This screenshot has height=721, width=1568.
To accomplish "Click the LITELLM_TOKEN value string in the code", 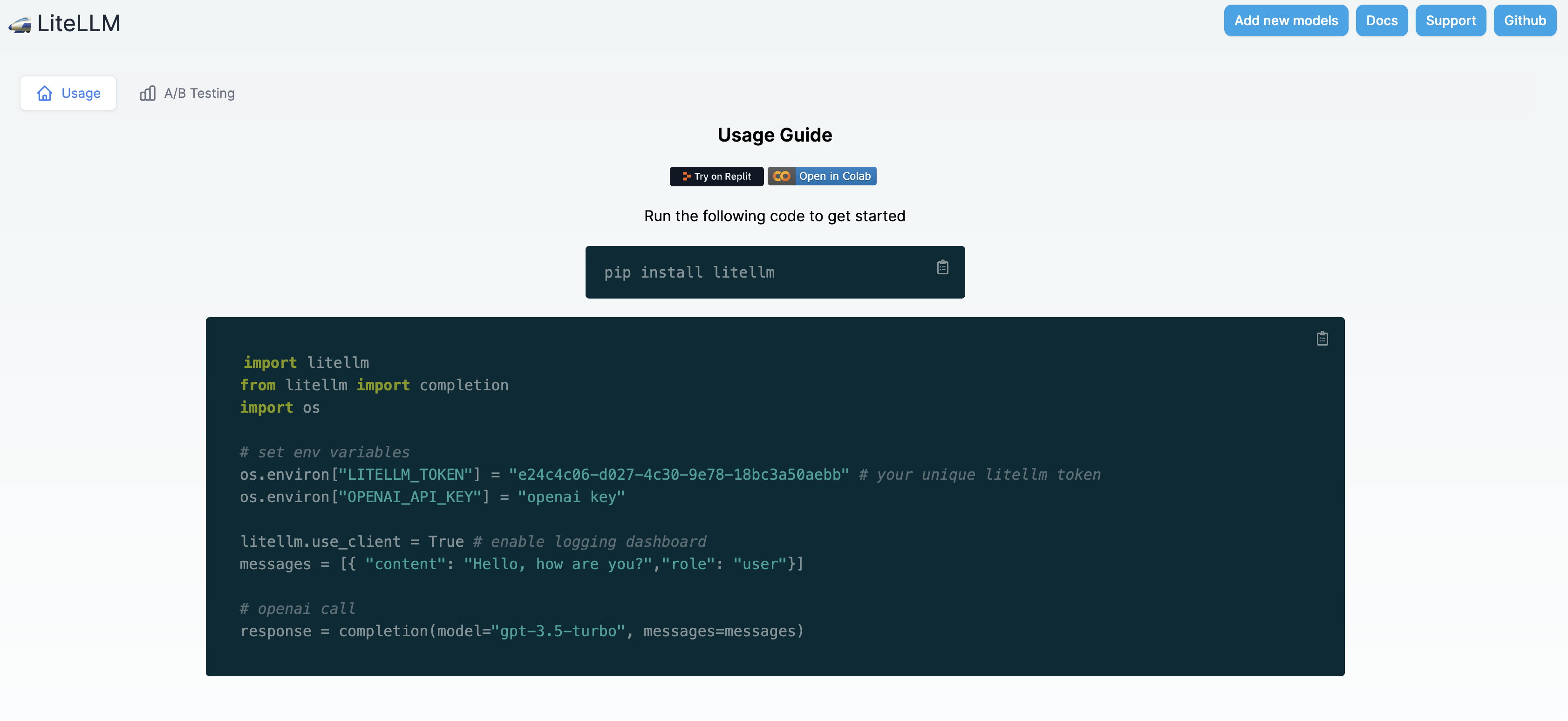I will coord(679,475).
